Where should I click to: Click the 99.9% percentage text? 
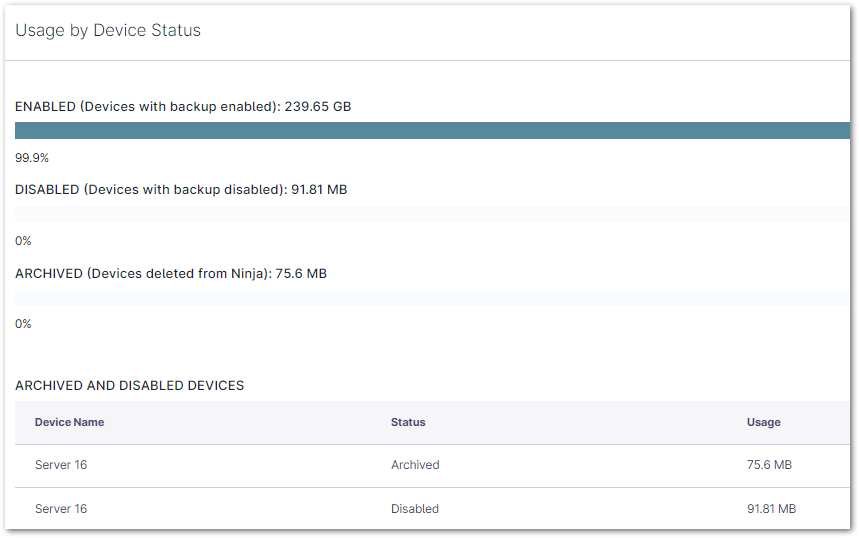(32, 158)
